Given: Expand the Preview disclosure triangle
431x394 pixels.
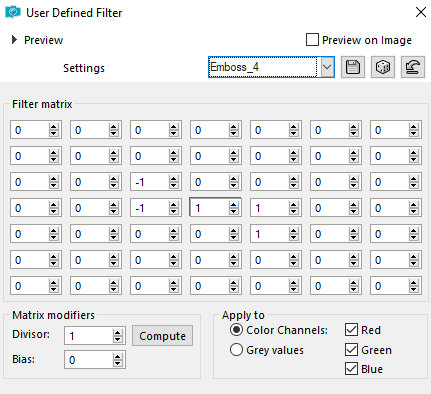Looking at the screenshot, I should tap(14, 40).
